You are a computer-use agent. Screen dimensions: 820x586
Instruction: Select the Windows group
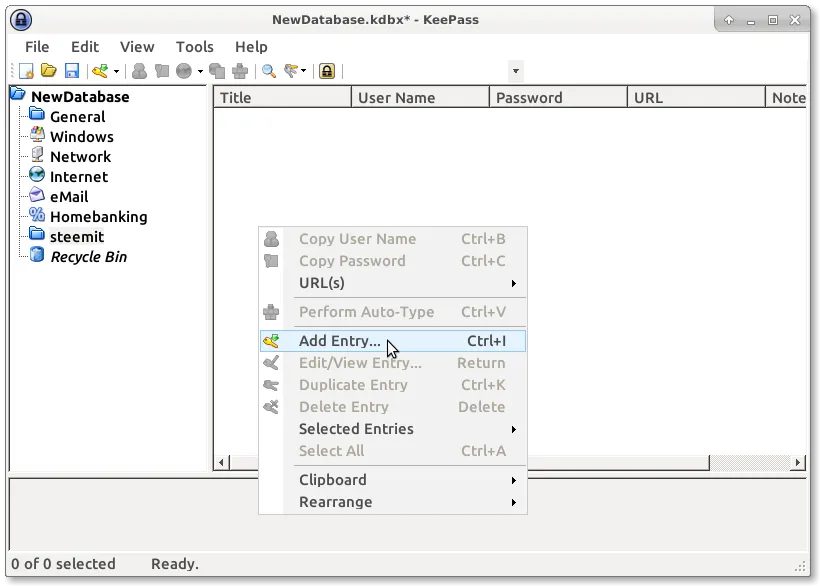82,136
